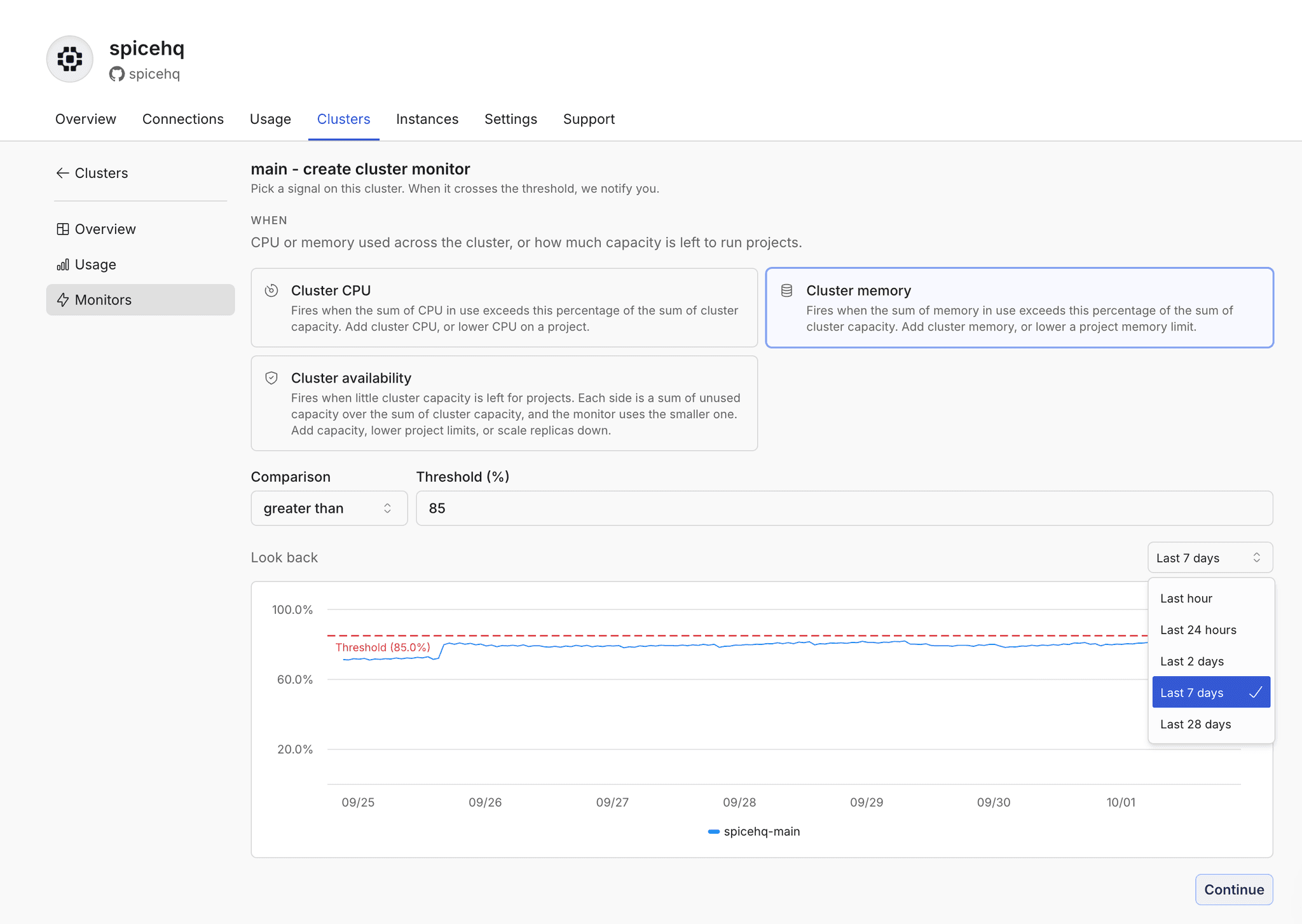Click the Monitors lightning bolt icon
Screen dimensions: 1302x924
(x=63, y=300)
